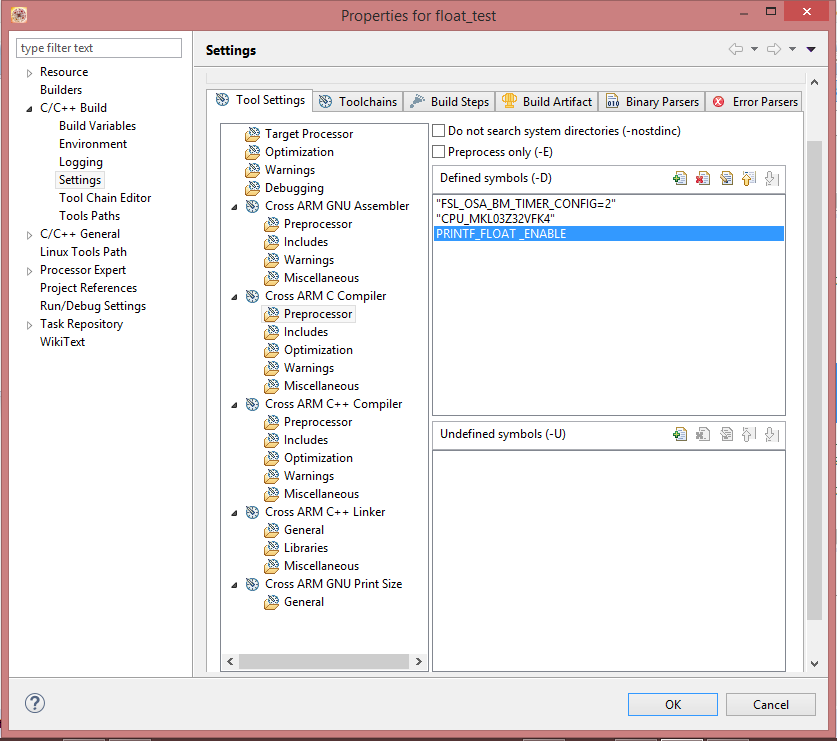Click the Cross ARM GNU Print Size icon
The width and height of the screenshot is (837, 741).
pyautogui.click(x=252, y=584)
